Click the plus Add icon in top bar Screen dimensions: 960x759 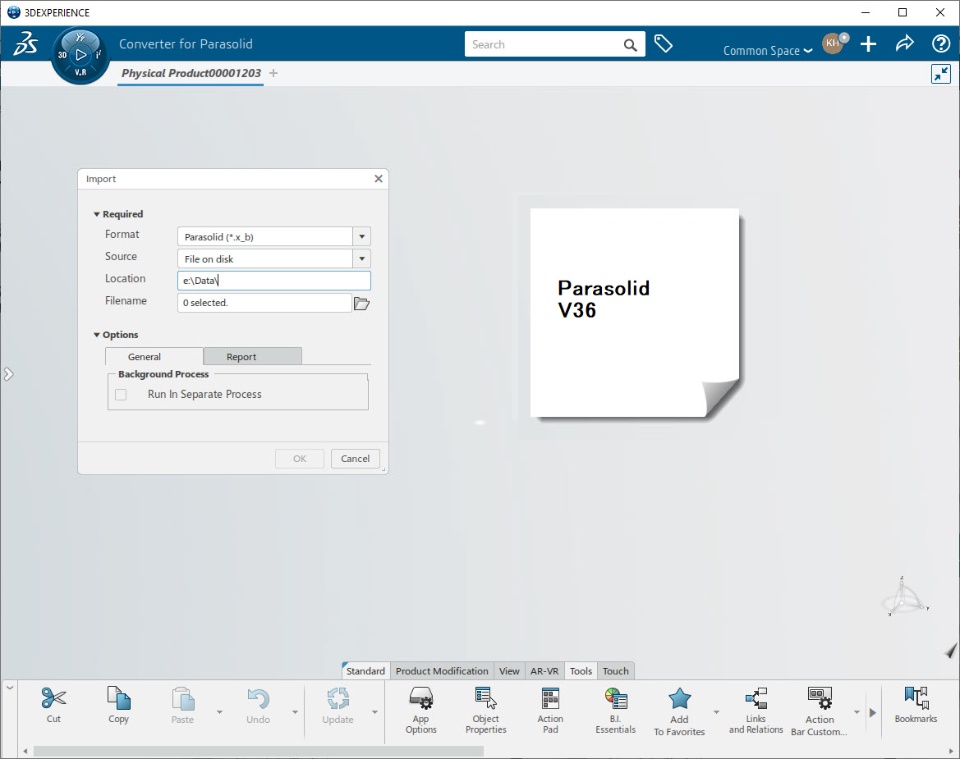click(x=868, y=44)
